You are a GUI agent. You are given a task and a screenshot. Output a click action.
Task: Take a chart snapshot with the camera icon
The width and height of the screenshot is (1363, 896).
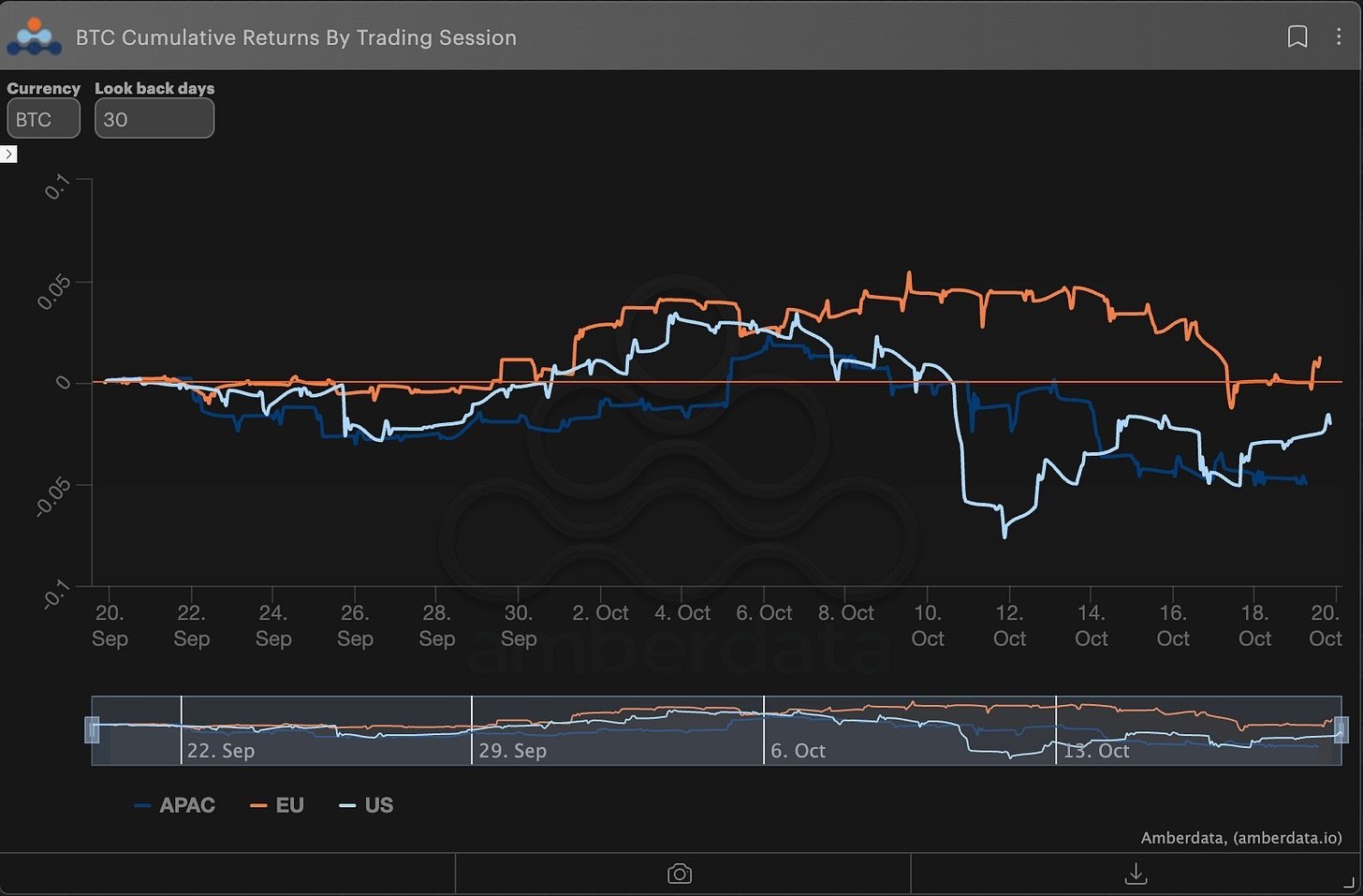[680, 874]
